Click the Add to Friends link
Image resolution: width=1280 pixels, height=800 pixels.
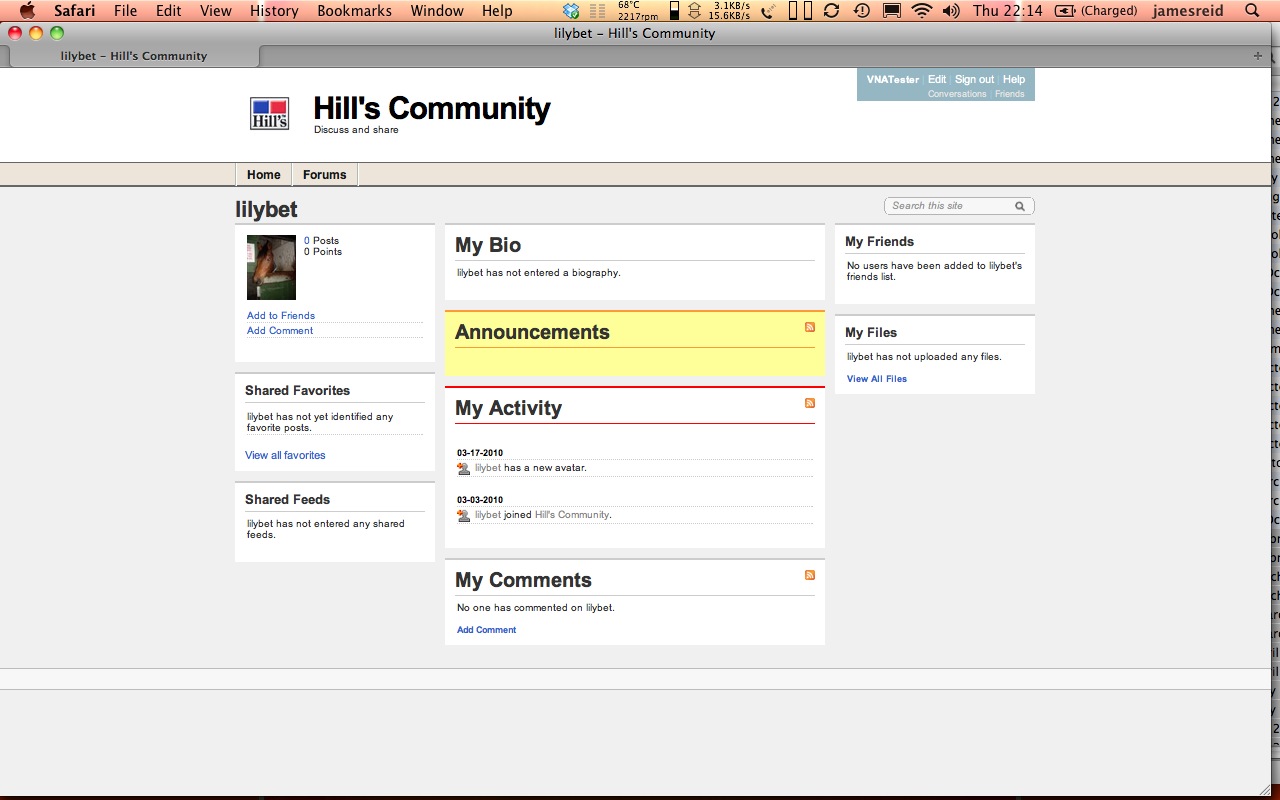(281, 316)
